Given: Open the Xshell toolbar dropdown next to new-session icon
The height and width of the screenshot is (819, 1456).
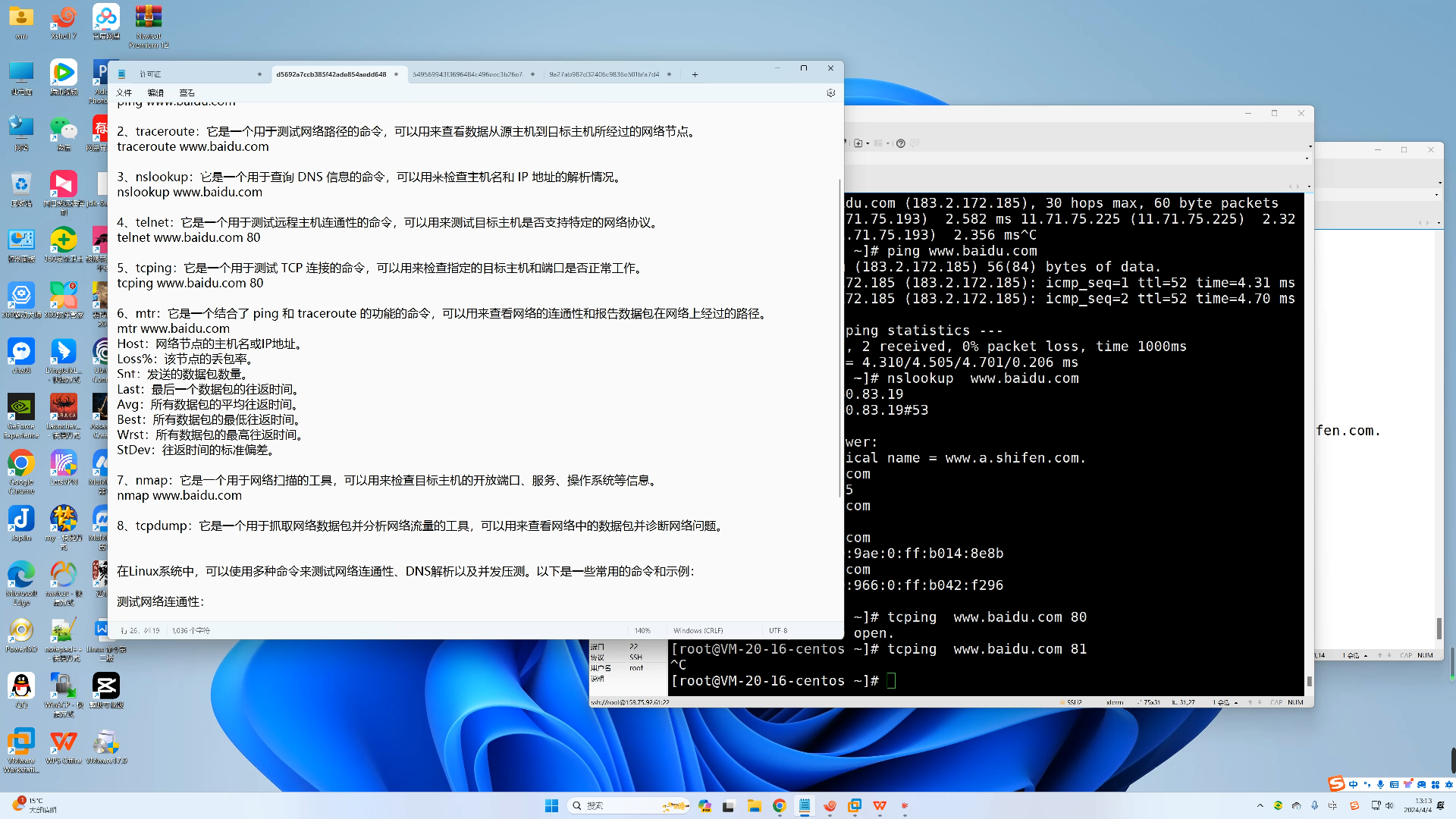Looking at the screenshot, I should [x=868, y=143].
